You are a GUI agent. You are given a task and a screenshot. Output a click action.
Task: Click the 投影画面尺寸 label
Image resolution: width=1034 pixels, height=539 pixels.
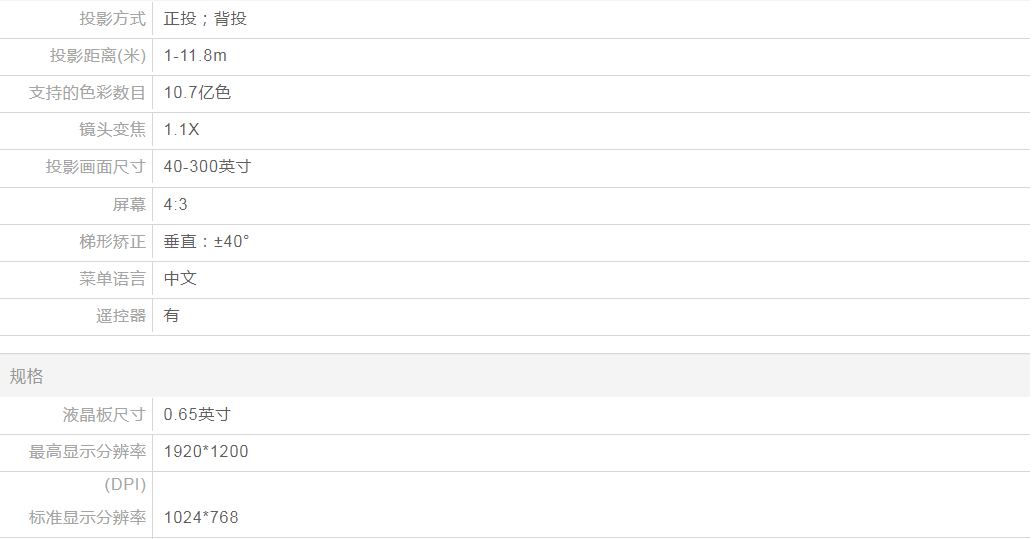pyautogui.click(x=96, y=167)
